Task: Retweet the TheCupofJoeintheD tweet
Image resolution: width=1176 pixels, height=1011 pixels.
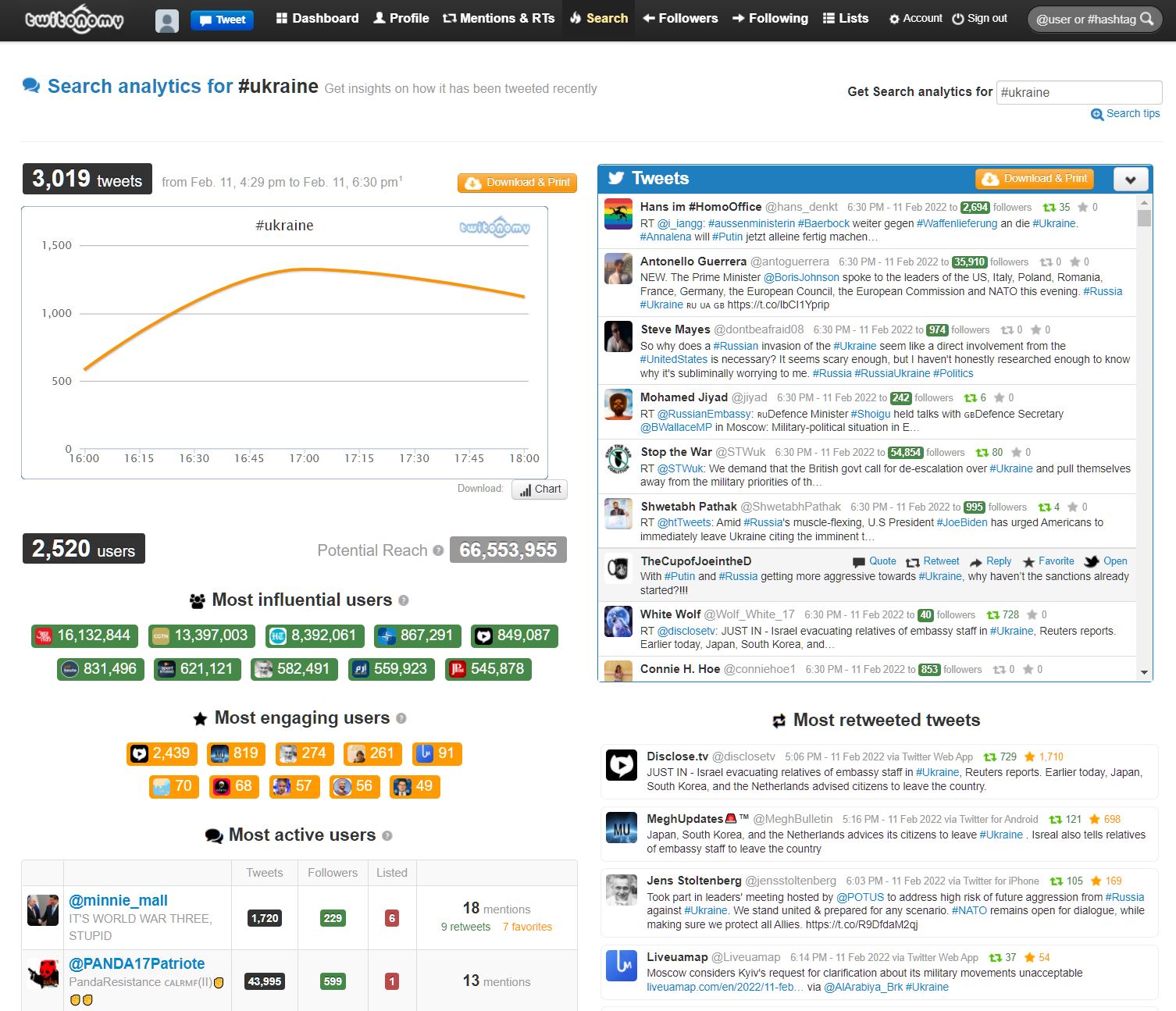Action: point(932,561)
